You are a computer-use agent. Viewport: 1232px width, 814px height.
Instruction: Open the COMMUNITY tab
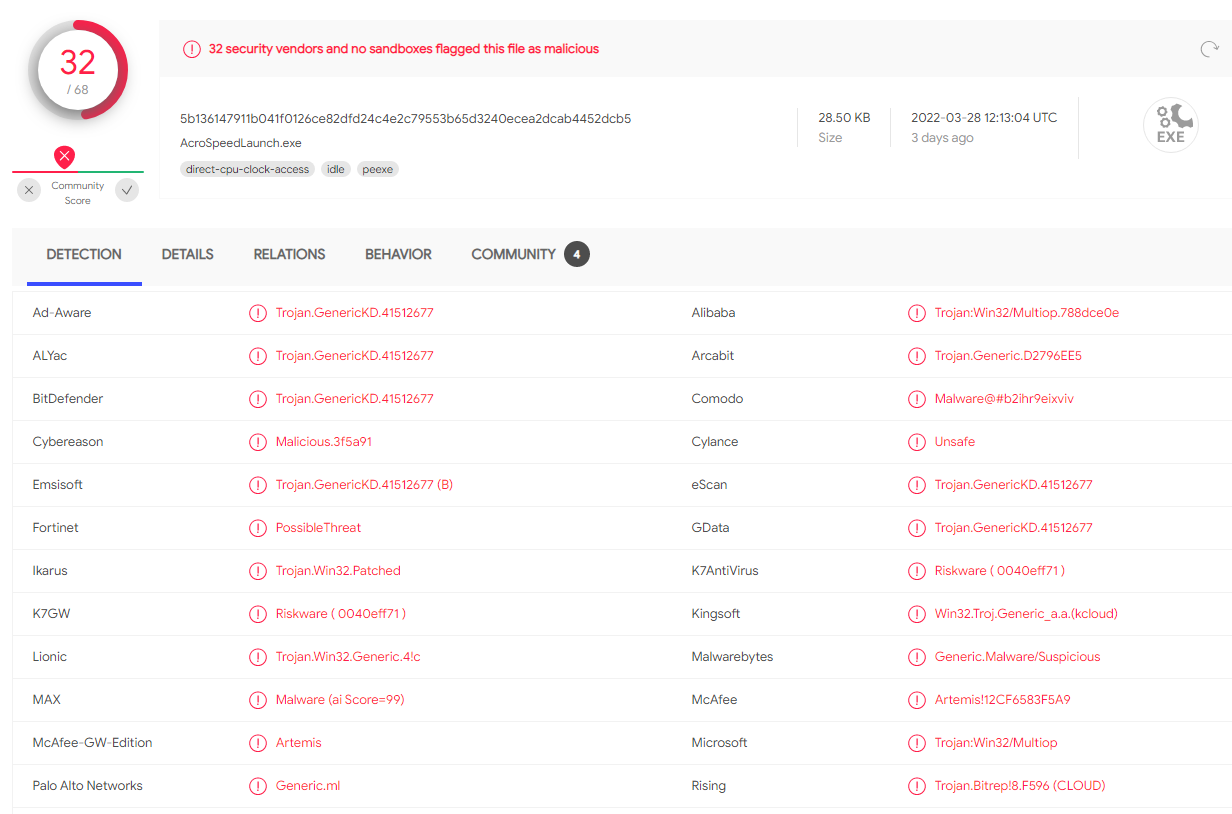(x=513, y=254)
